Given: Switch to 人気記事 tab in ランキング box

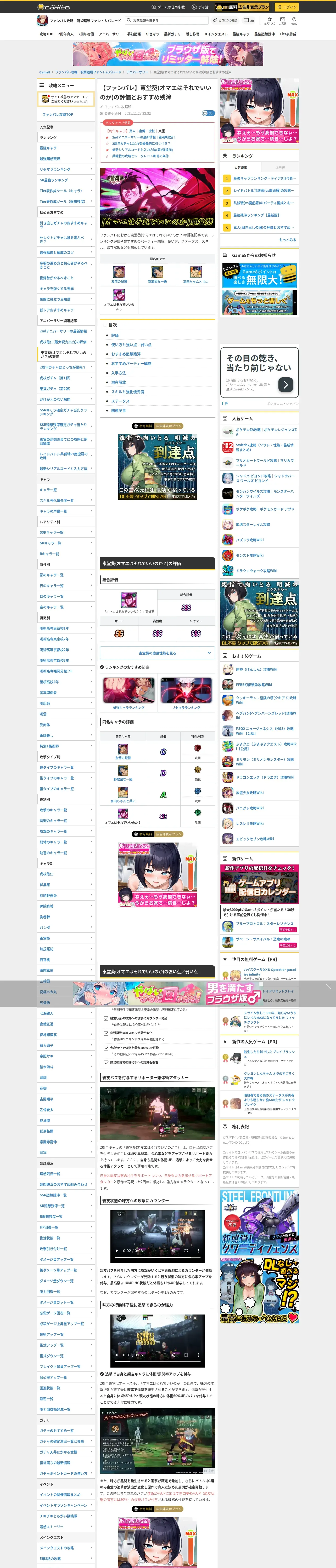Looking at the screenshot, I should (240, 168).
